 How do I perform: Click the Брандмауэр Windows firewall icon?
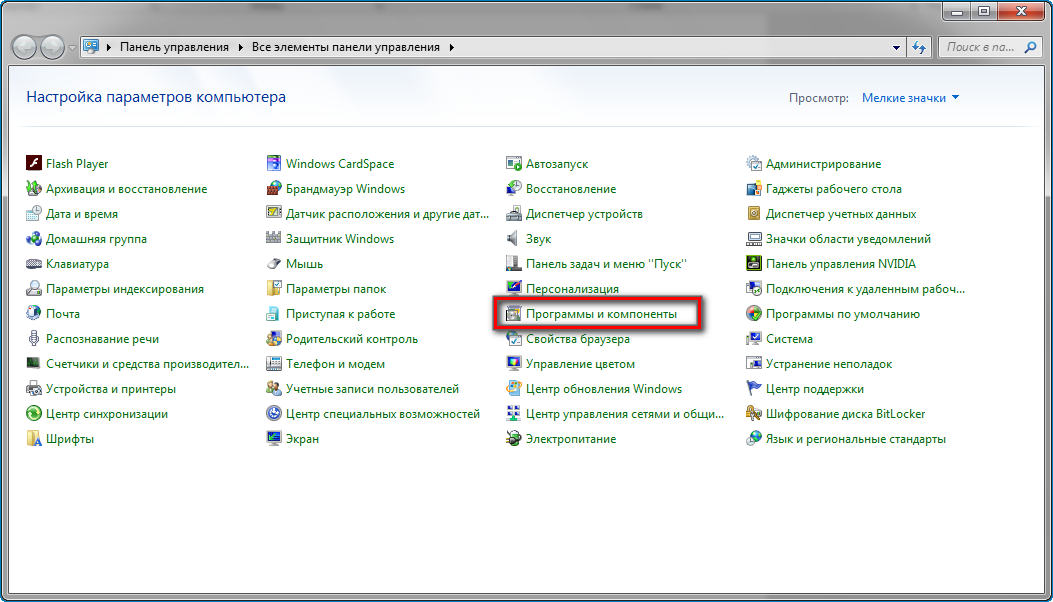pyautogui.click(x=274, y=189)
